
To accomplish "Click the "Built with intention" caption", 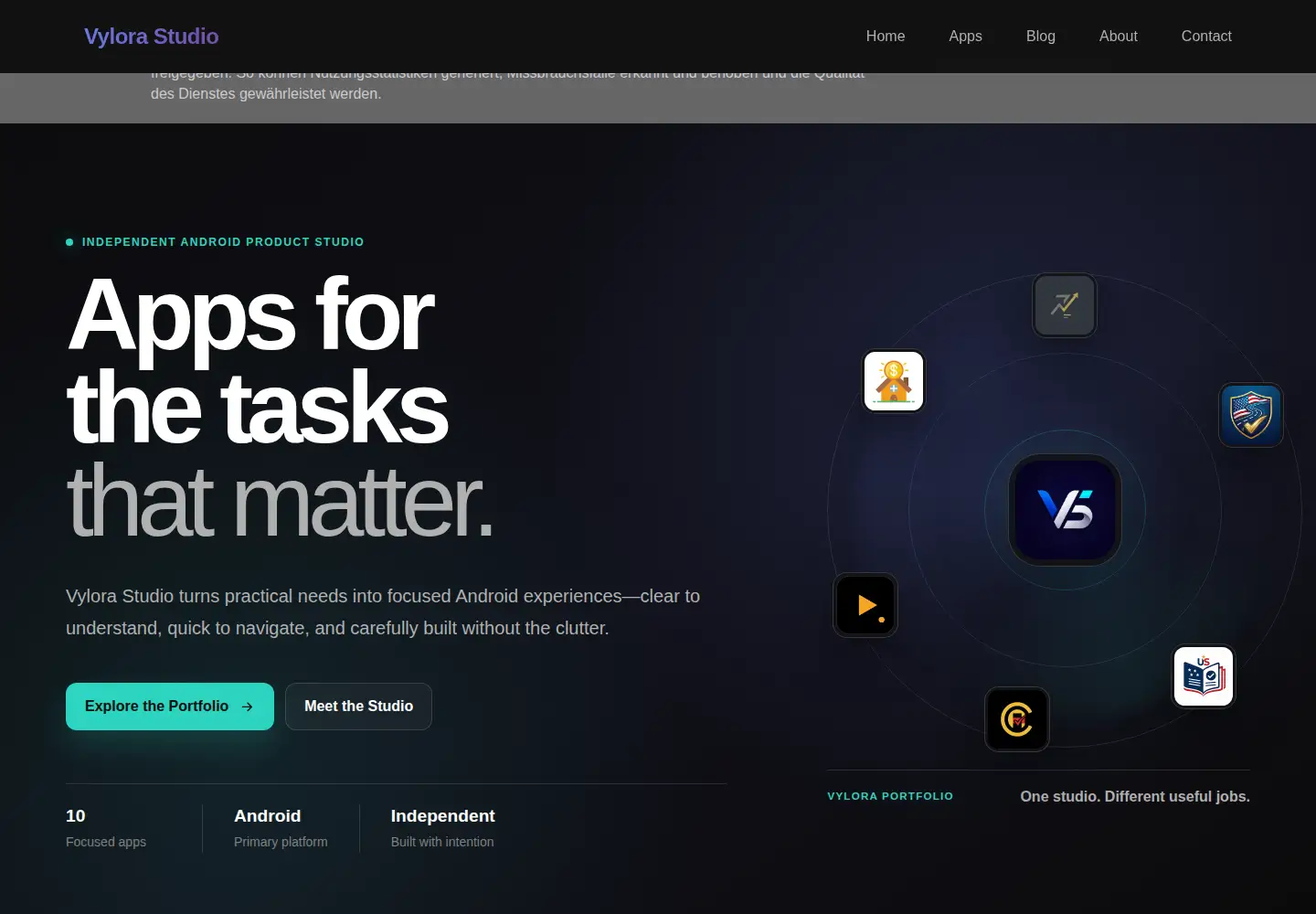I will click(x=442, y=842).
